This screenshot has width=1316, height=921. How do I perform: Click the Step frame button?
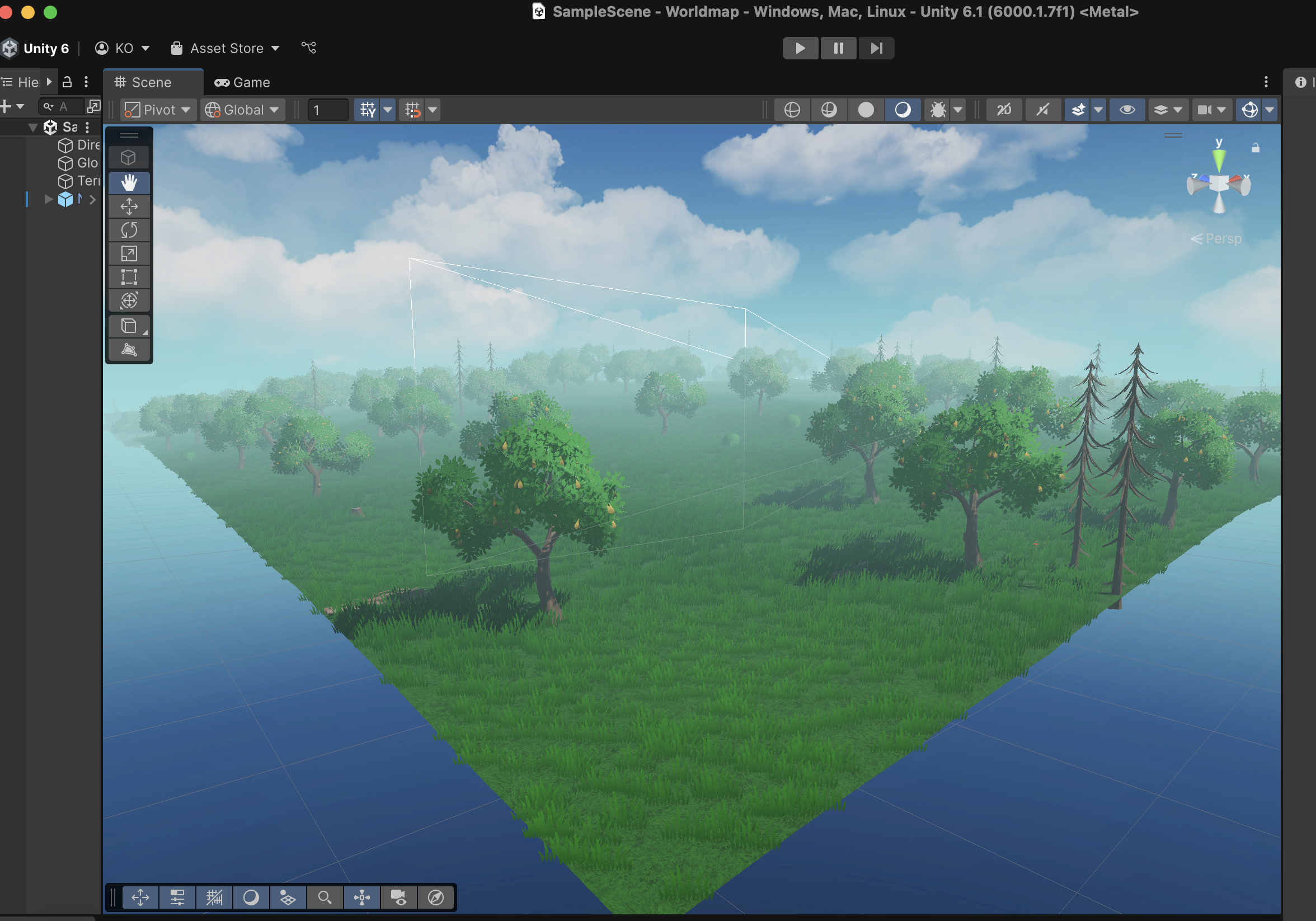876,48
